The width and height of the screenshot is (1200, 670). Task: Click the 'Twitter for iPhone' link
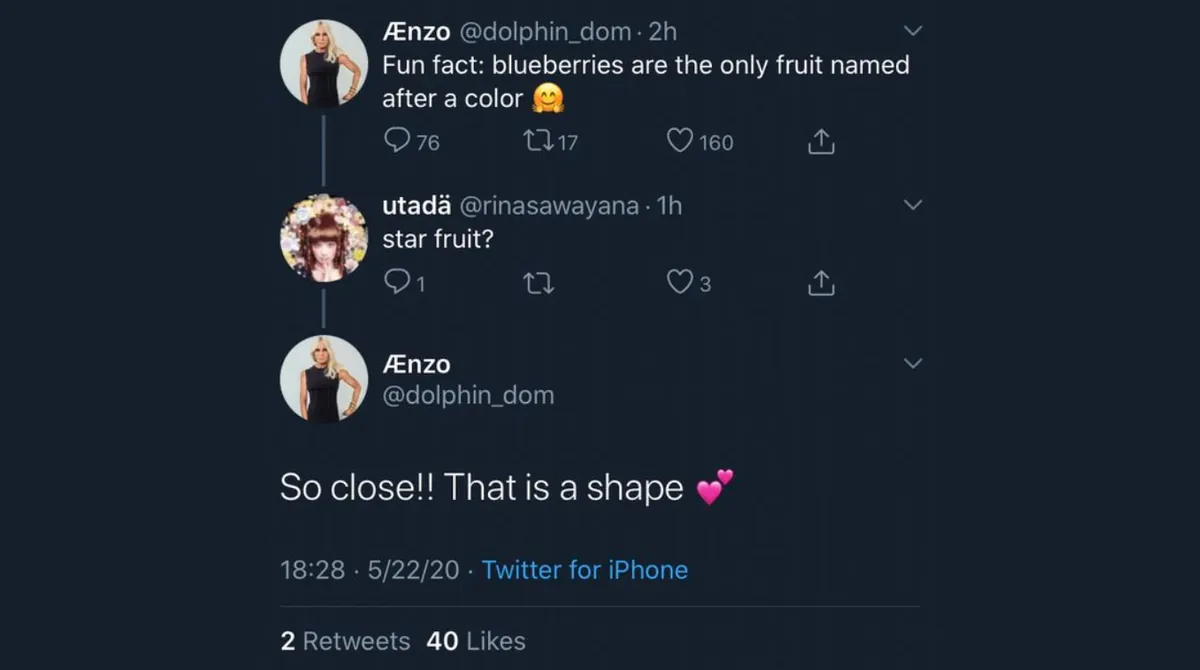(585, 570)
